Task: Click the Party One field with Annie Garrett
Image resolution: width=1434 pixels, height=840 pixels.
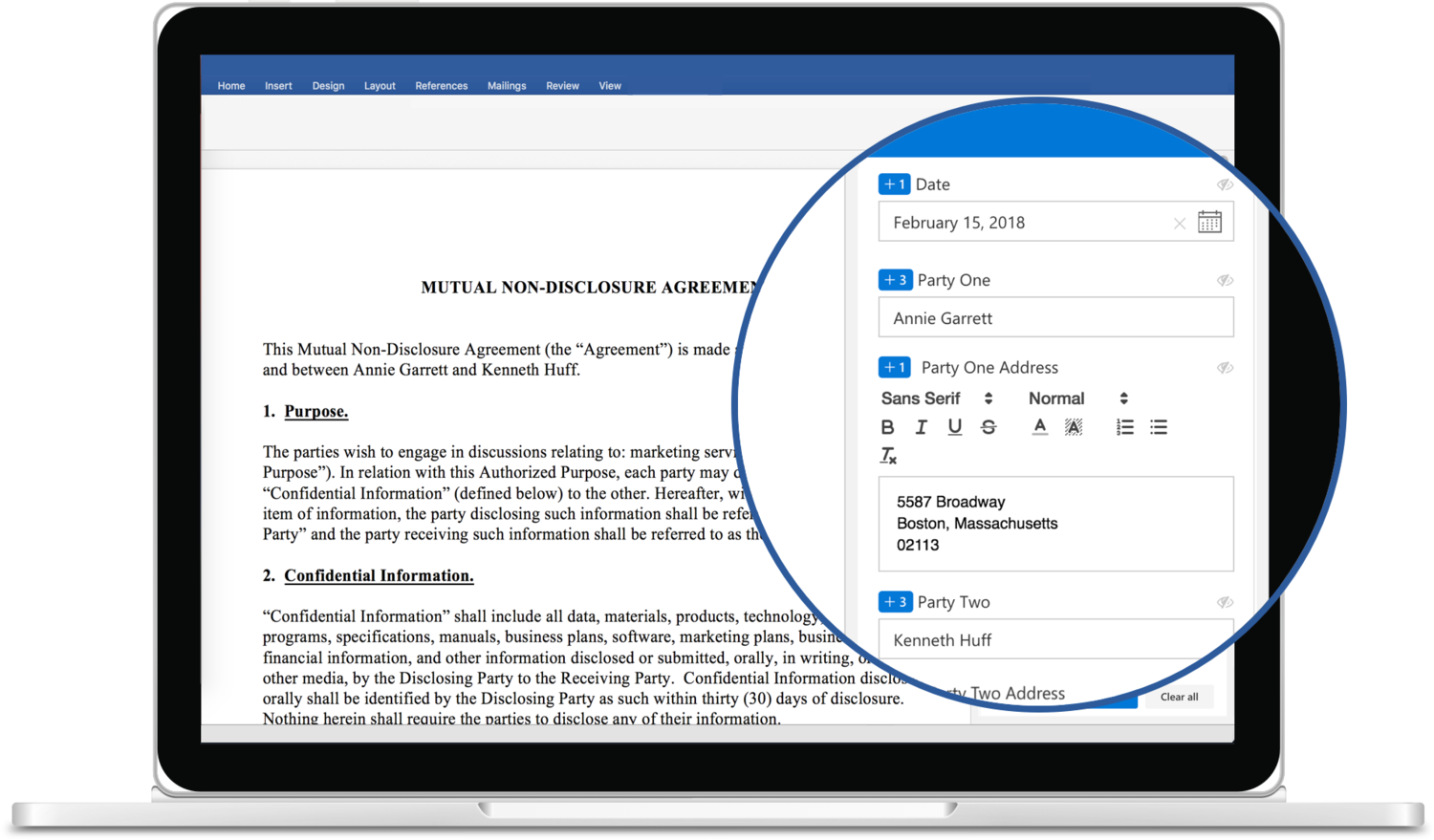Action: pos(1055,317)
